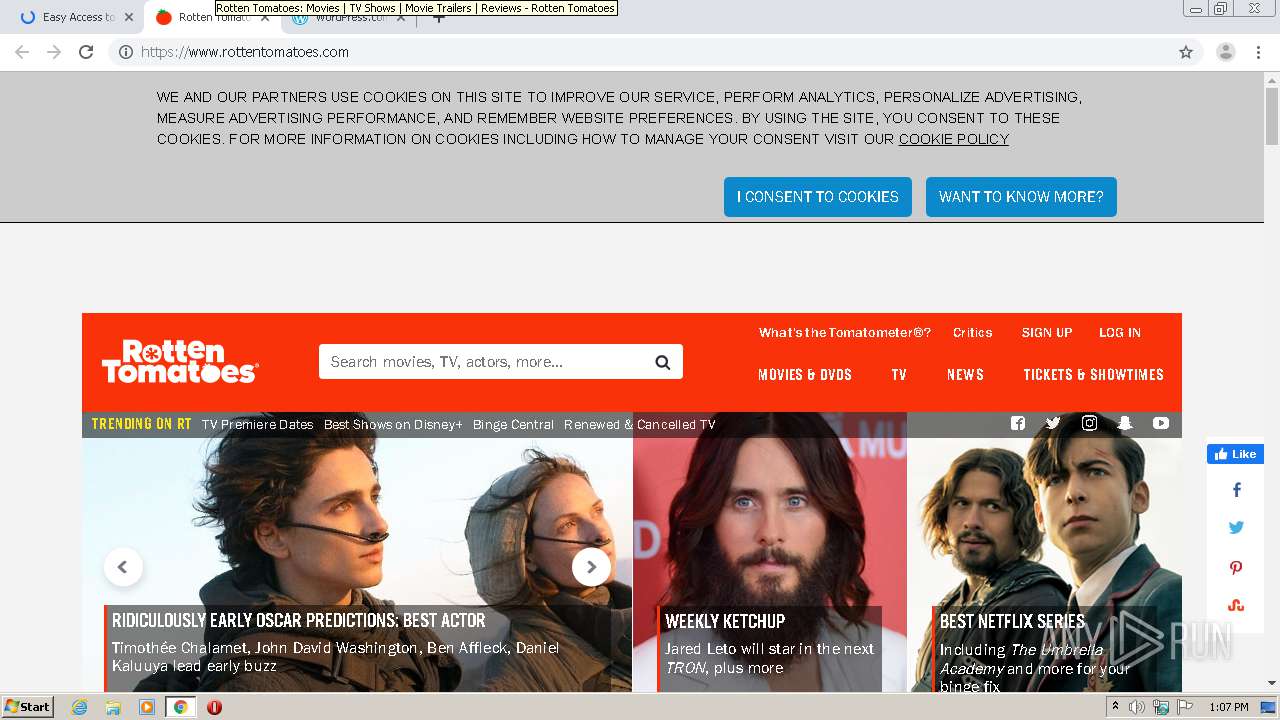Open the Cookie Policy link
Screen dimensions: 1280x720
(954, 139)
